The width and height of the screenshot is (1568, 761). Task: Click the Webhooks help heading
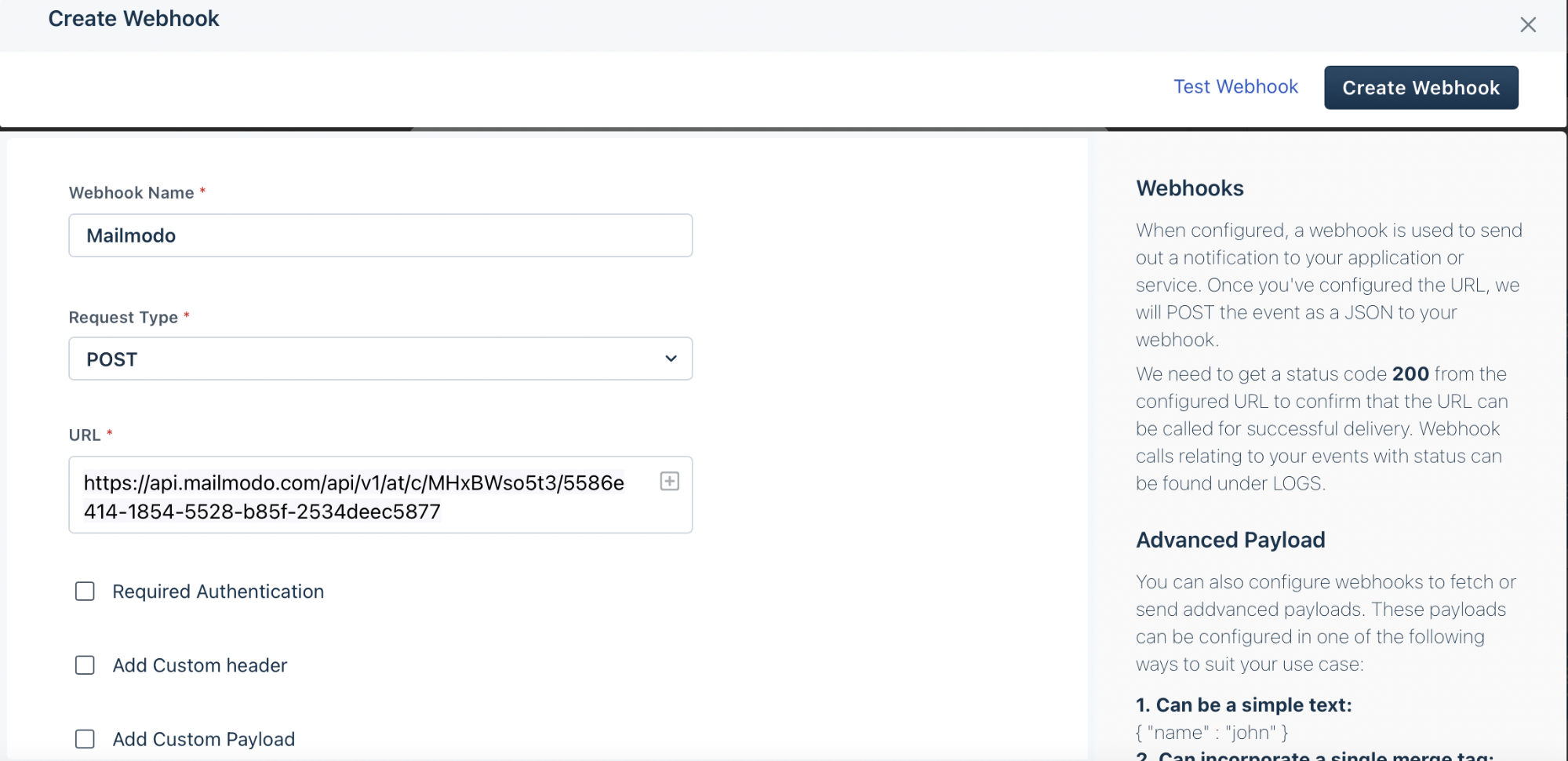[x=1190, y=188]
